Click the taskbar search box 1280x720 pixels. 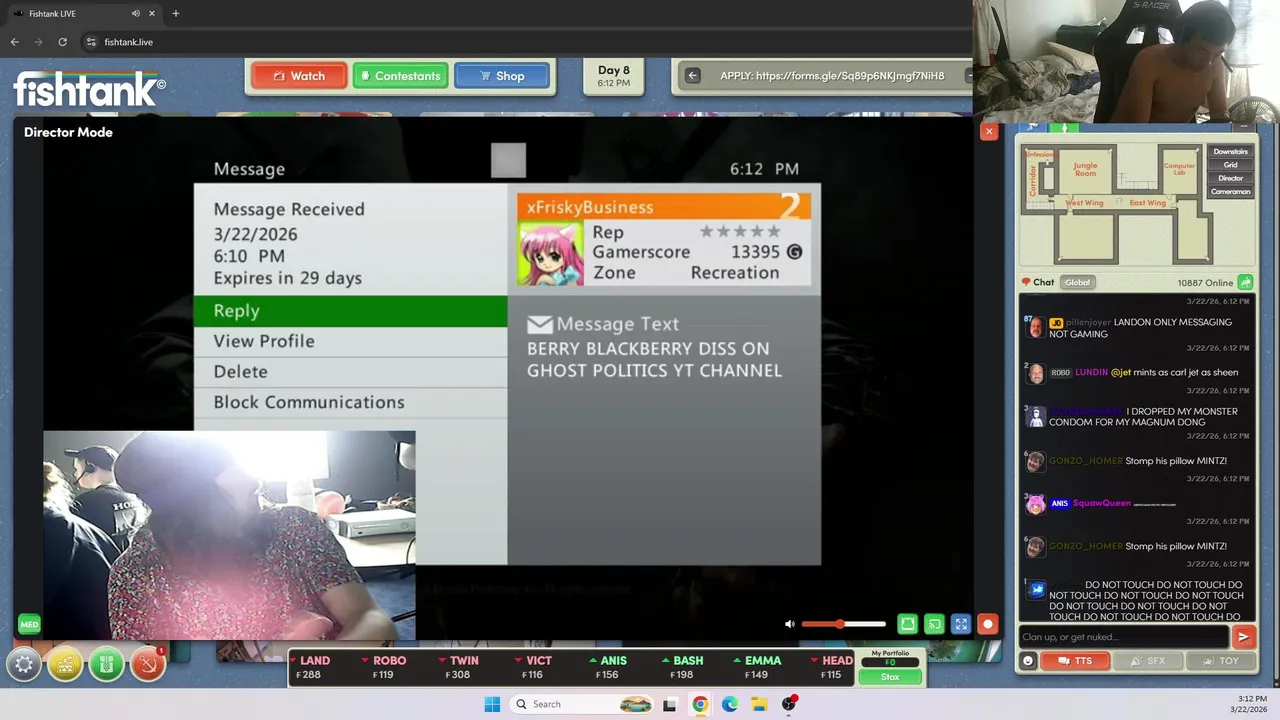click(584, 704)
